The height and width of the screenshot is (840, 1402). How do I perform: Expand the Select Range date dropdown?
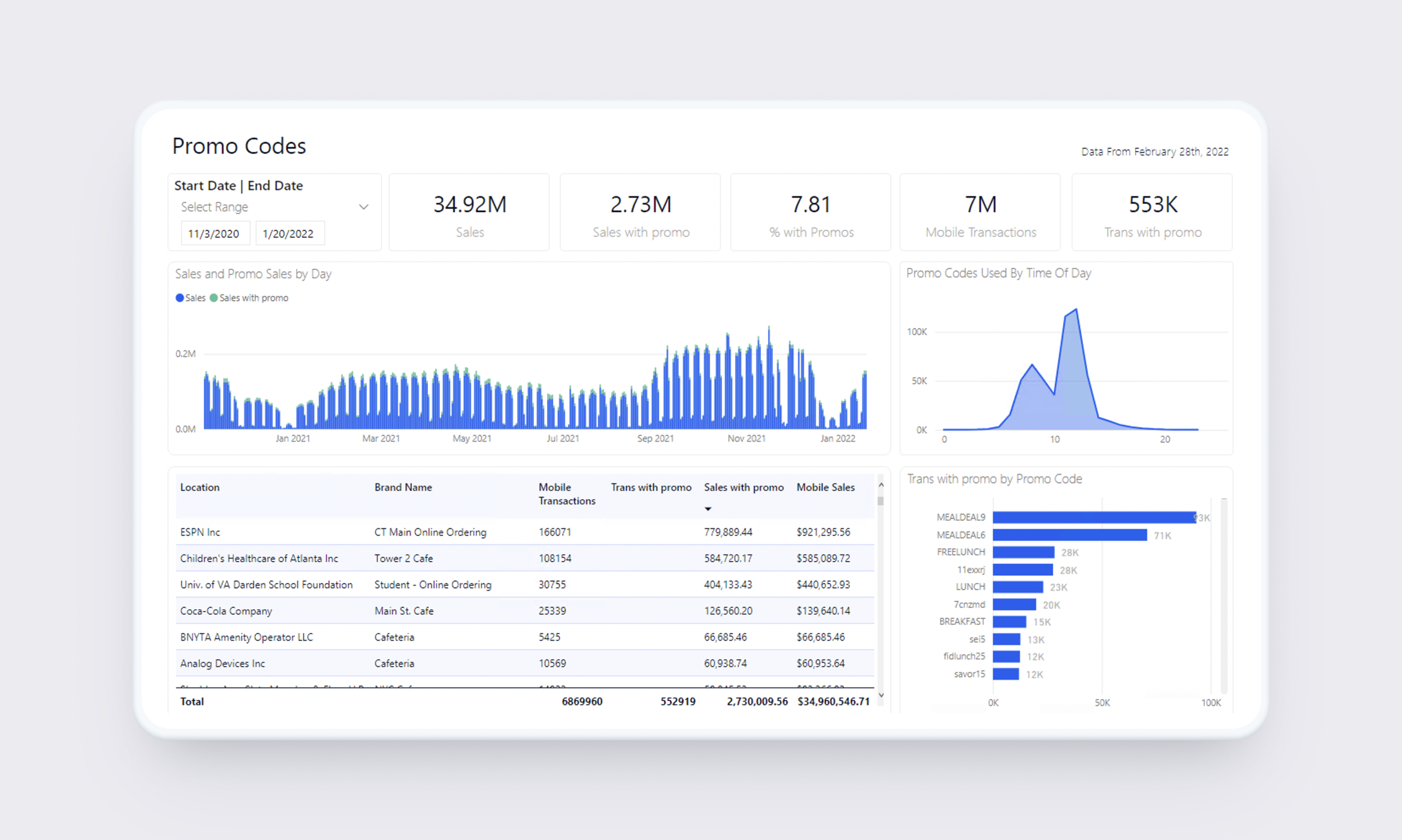[x=363, y=207]
